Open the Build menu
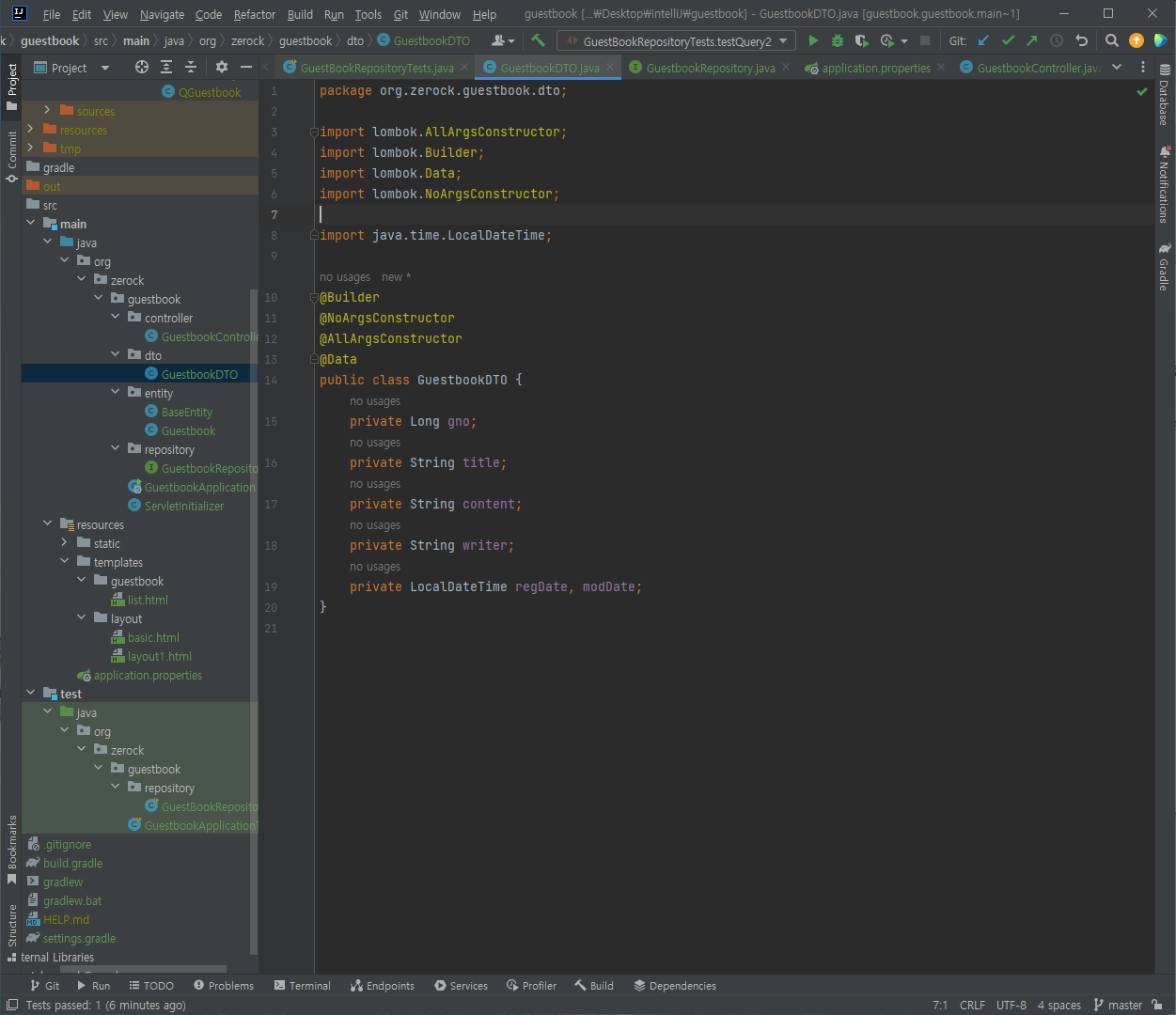 coord(300,14)
